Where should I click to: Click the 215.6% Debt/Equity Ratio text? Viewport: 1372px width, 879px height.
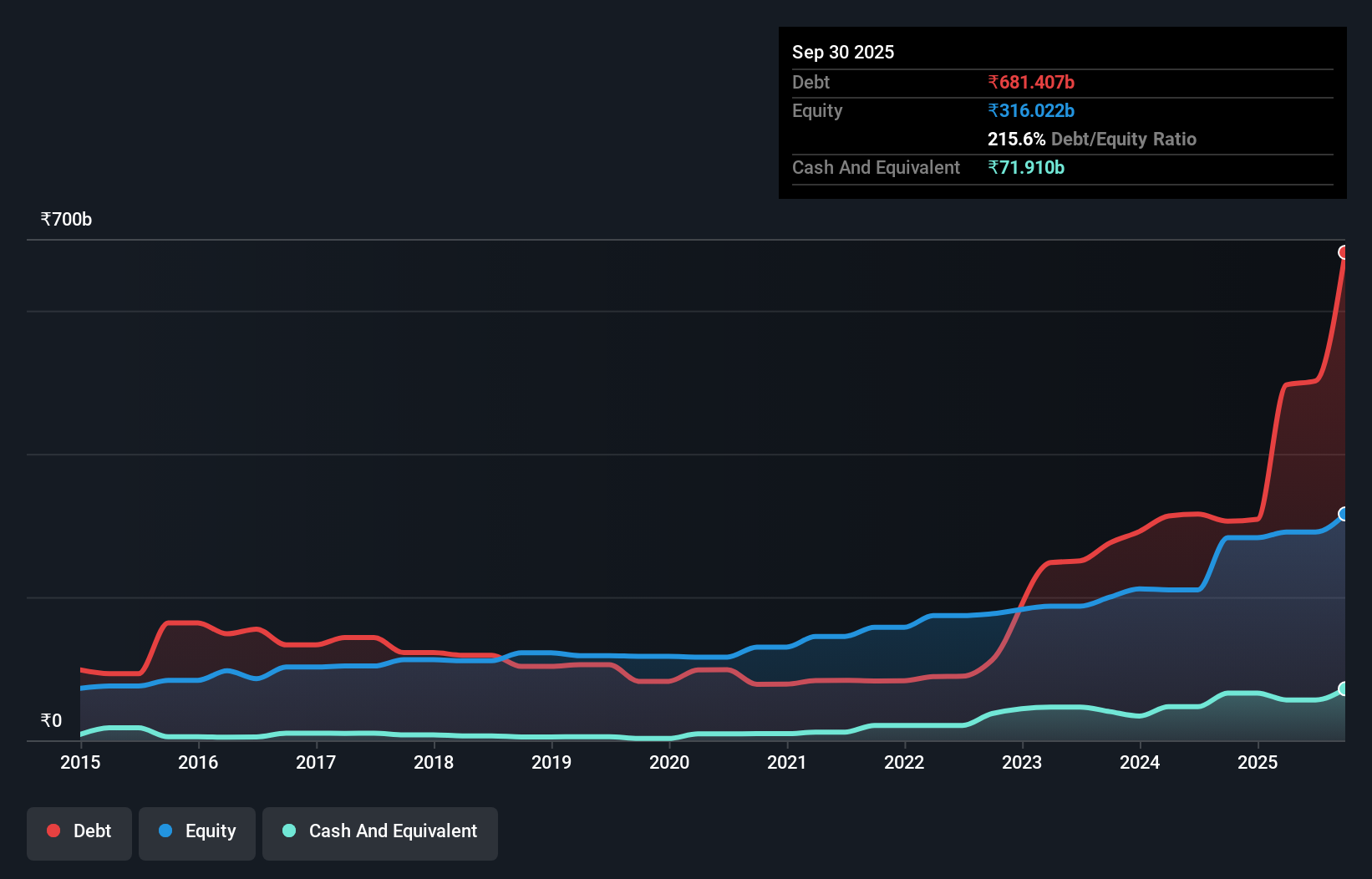(x=1091, y=139)
